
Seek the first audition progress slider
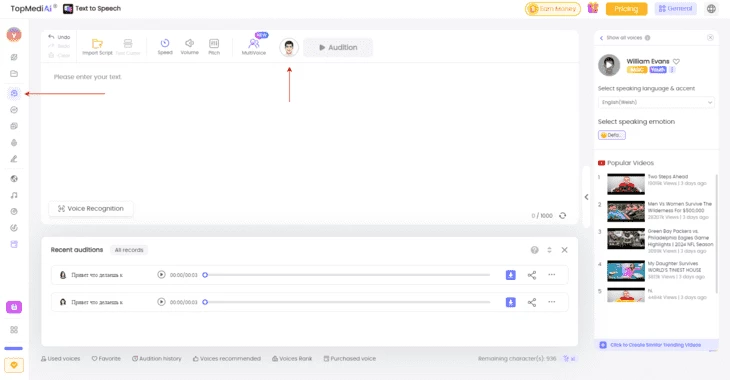(x=346, y=275)
